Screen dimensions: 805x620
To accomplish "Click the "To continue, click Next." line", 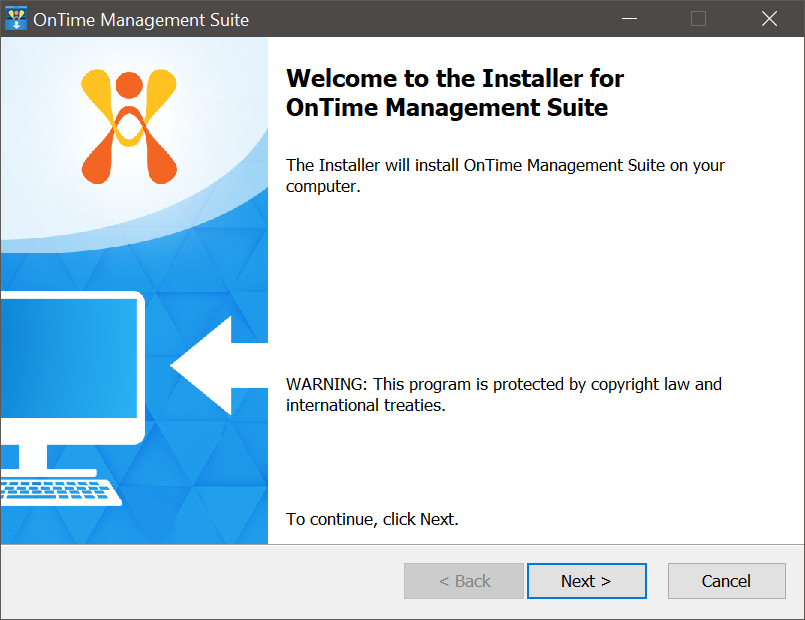I will 372,519.
